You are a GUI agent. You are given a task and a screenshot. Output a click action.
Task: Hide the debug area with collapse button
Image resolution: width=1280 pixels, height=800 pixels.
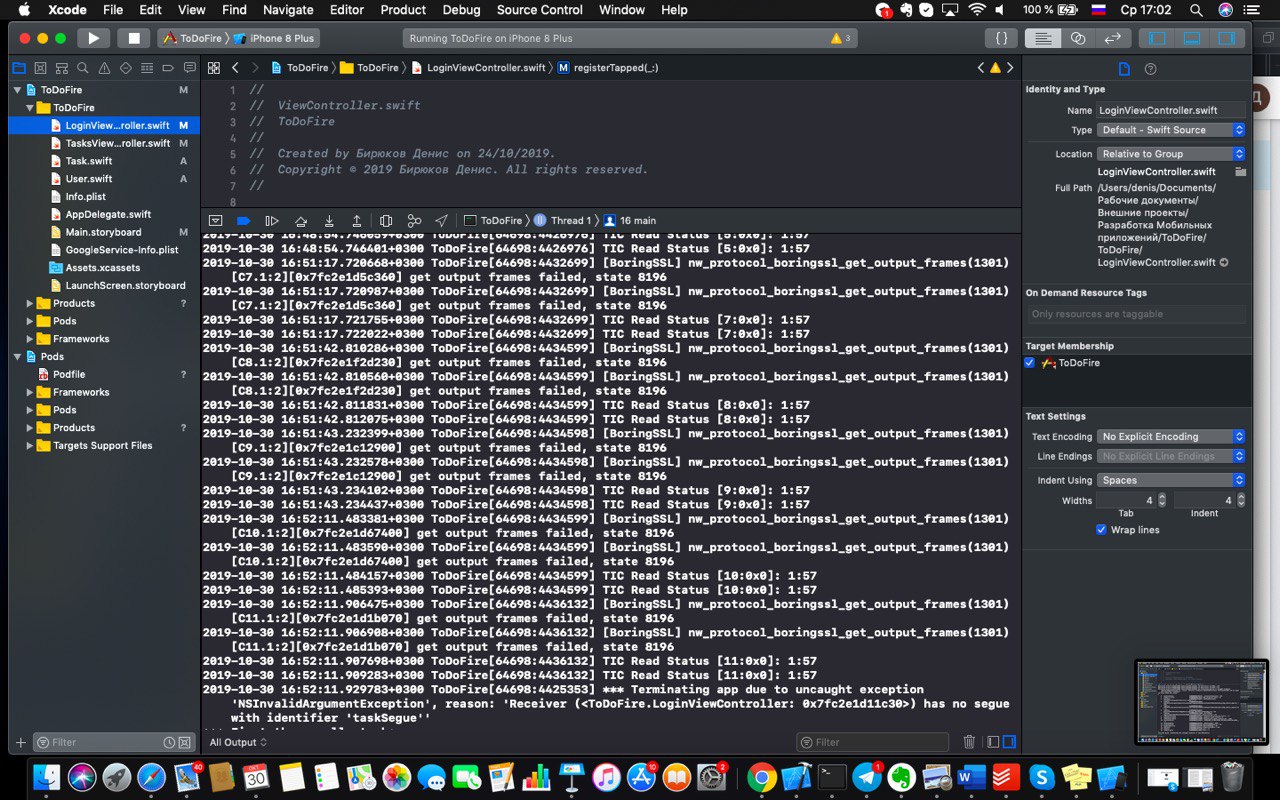coord(215,220)
